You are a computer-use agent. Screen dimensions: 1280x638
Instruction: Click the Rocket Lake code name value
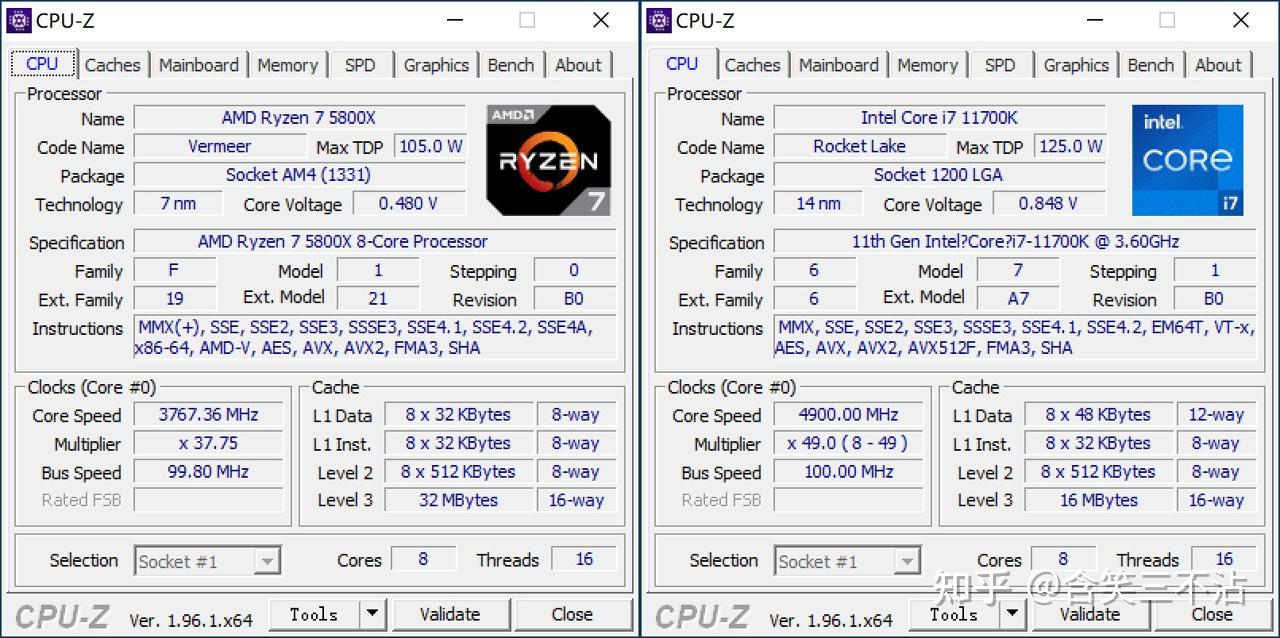860,147
